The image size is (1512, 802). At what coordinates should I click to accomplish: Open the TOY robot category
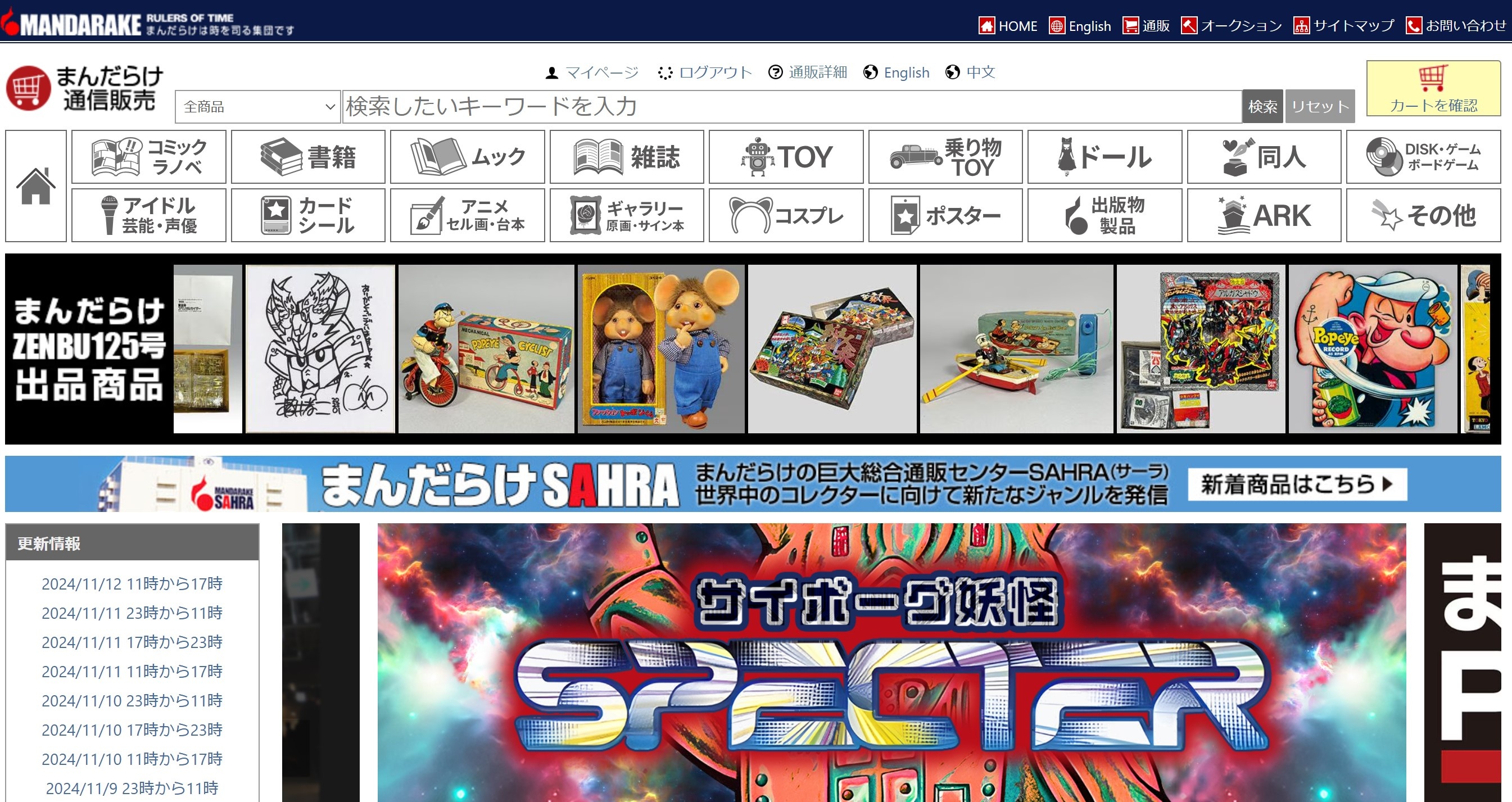coord(786,157)
